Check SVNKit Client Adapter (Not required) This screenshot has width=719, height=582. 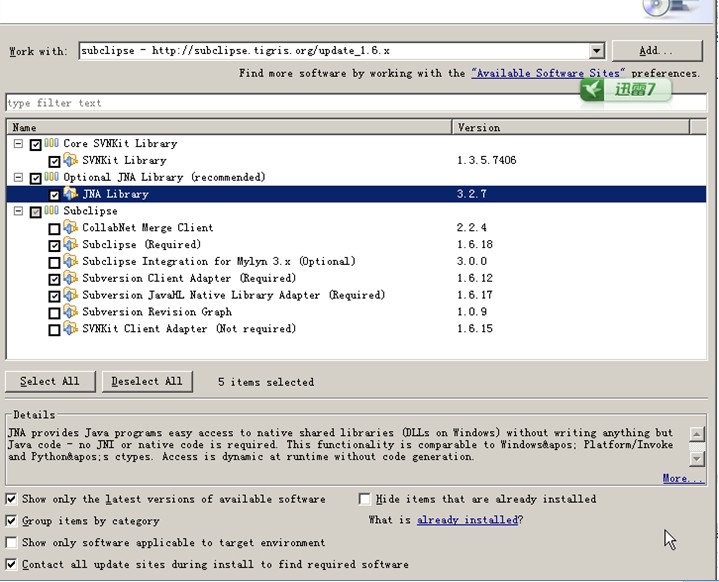54,330
